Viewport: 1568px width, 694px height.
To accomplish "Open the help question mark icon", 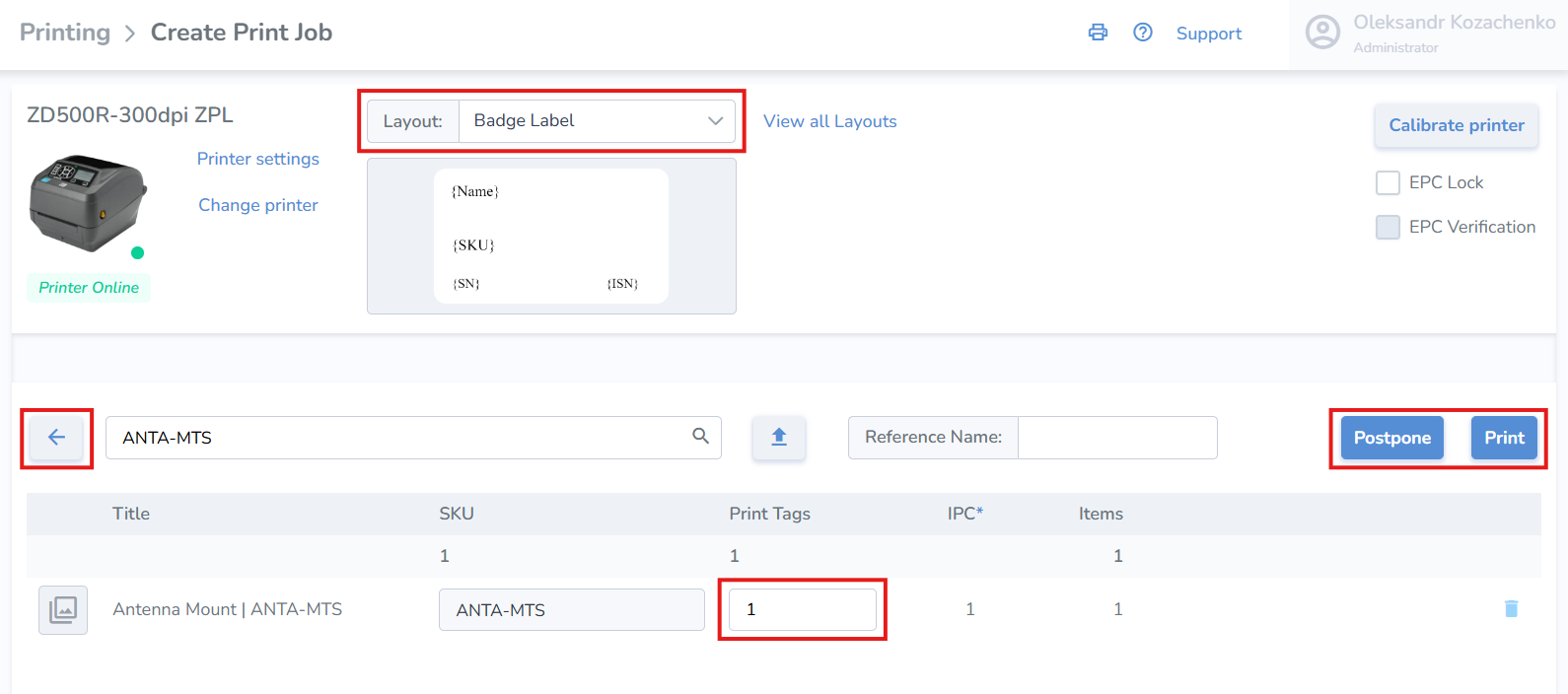I will 1143,33.
